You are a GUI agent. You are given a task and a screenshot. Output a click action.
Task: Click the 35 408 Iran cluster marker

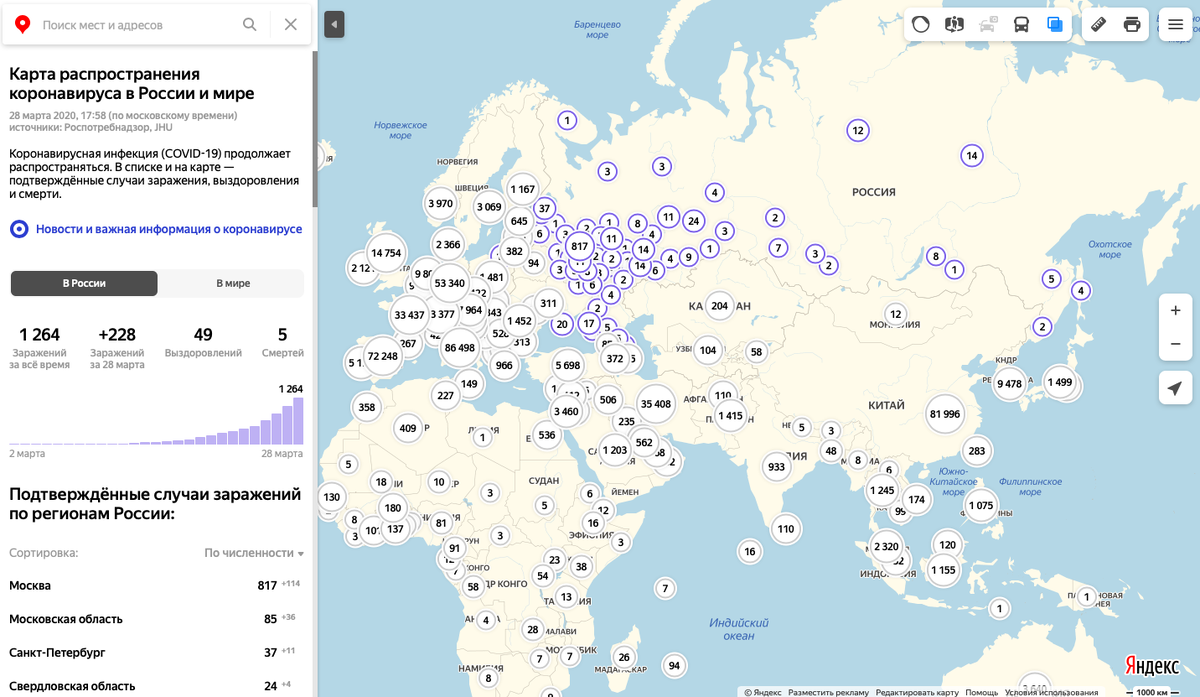(x=656, y=404)
